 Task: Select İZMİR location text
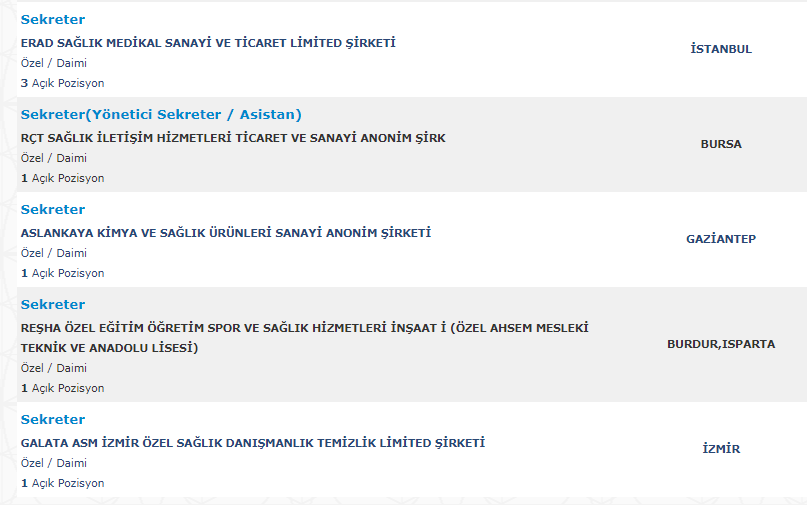pos(720,449)
